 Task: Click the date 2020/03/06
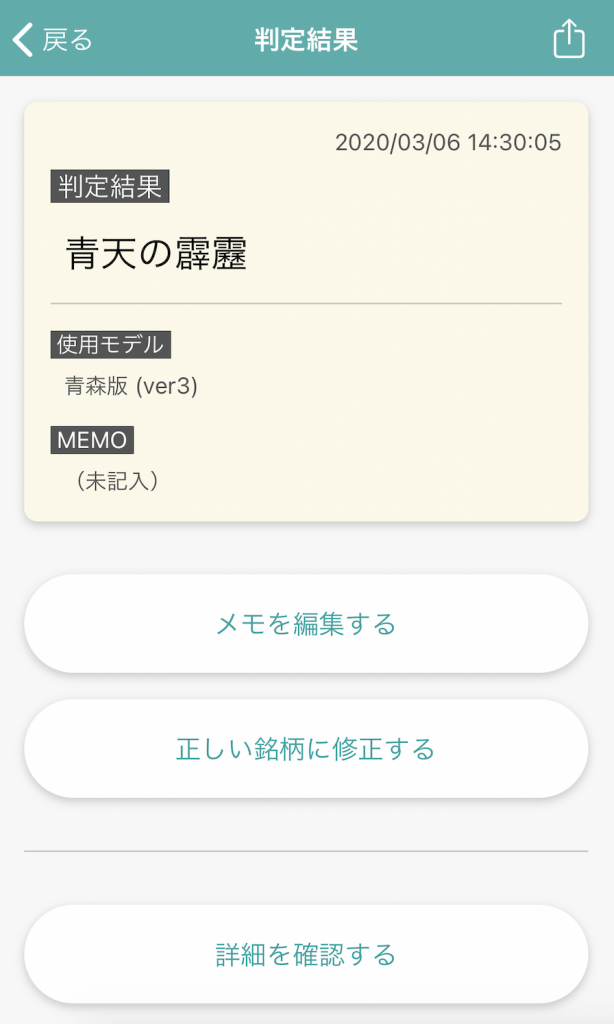397,142
